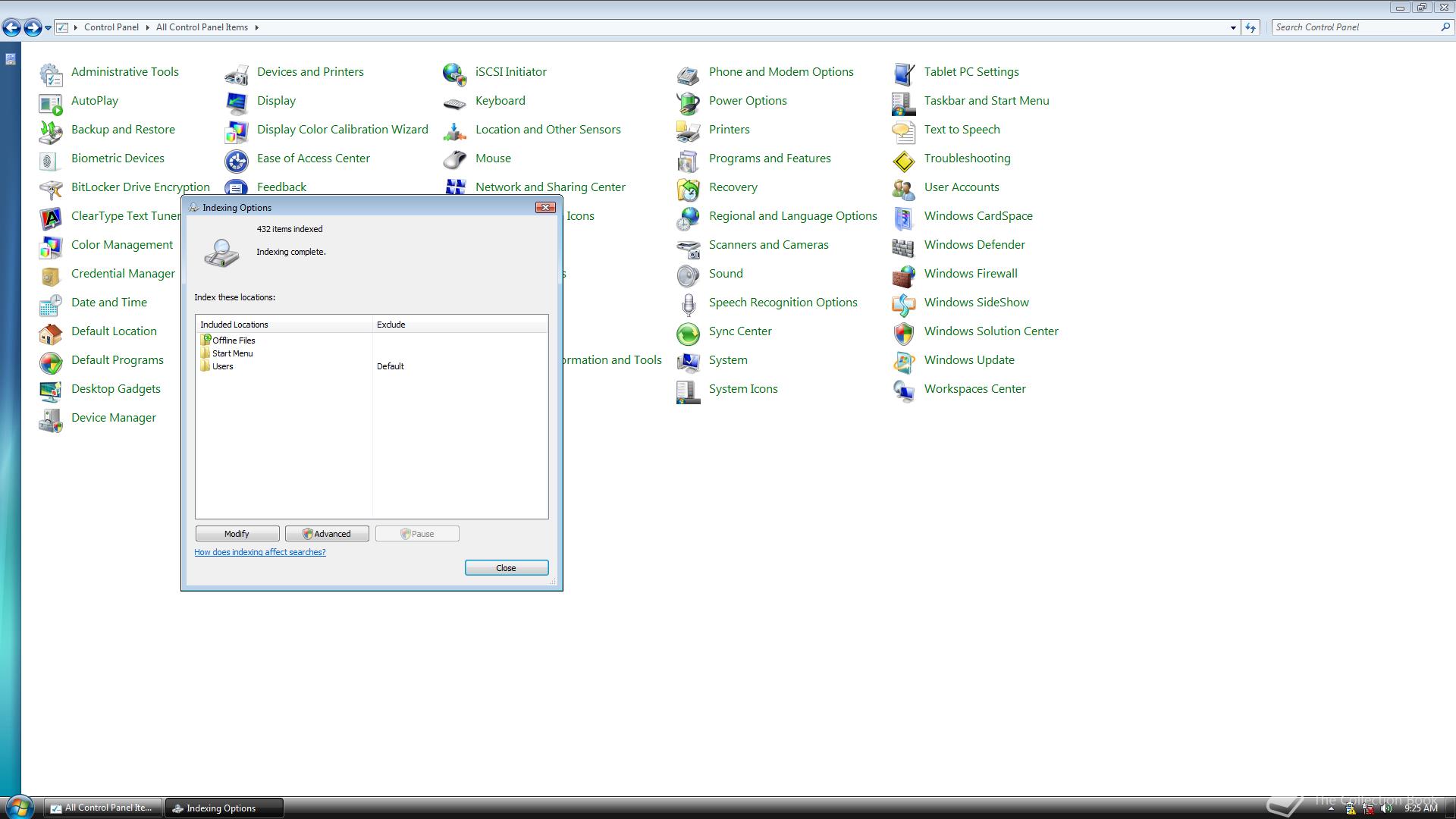This screenshot has height=819, width=1456.
Task: Open the Ease of Access Center icon
Action: point(237,161)
